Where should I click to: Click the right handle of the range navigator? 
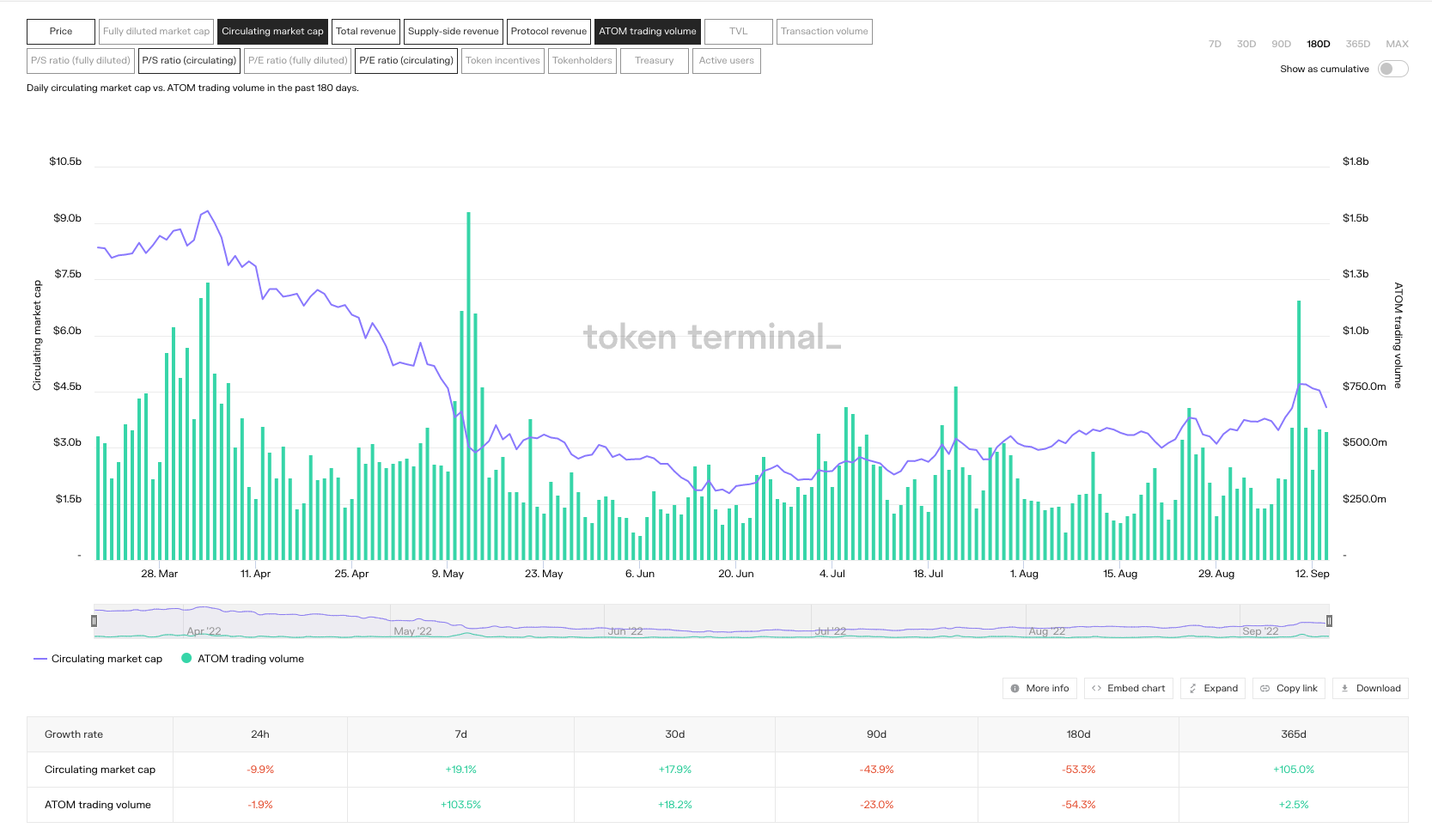(x=1329, y=621)
